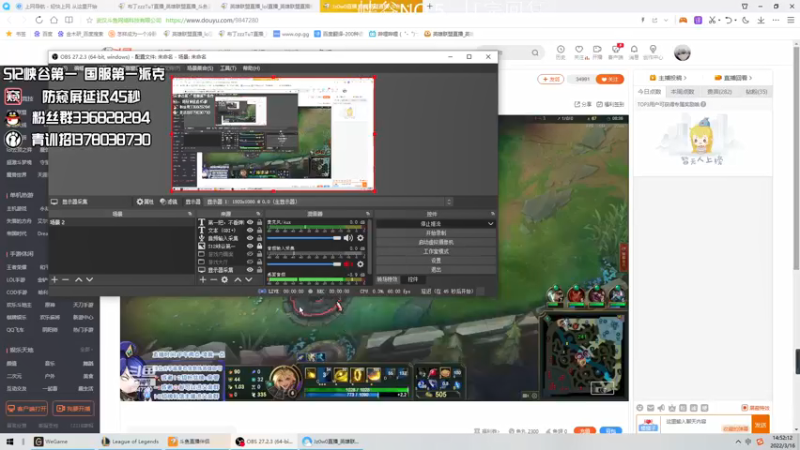The width and height of the screenshot is (800, 450).
Task: Open filters button in source toolbar
Action: 168,202
